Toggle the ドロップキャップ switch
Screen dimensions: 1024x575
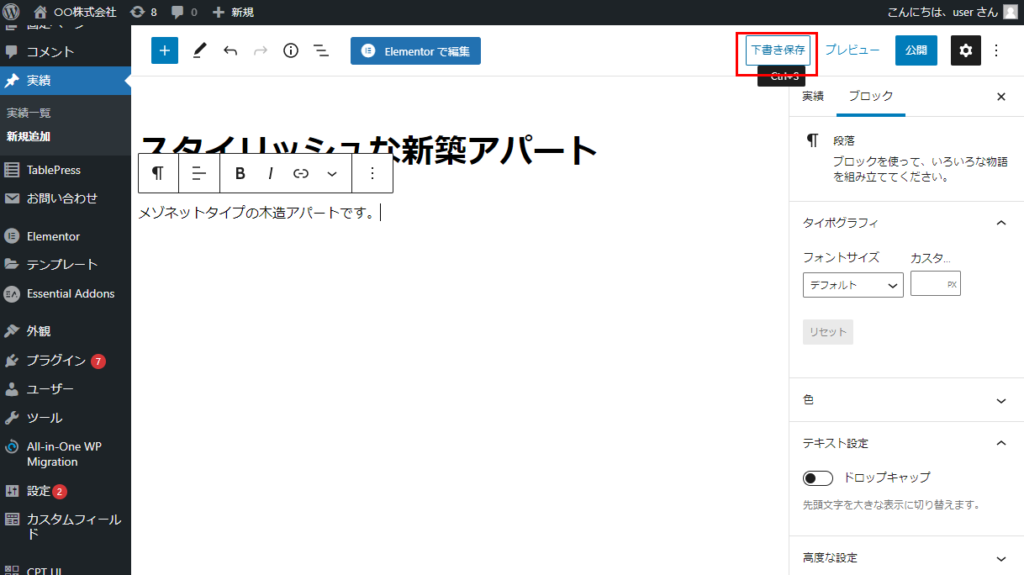tap(818, 478)
